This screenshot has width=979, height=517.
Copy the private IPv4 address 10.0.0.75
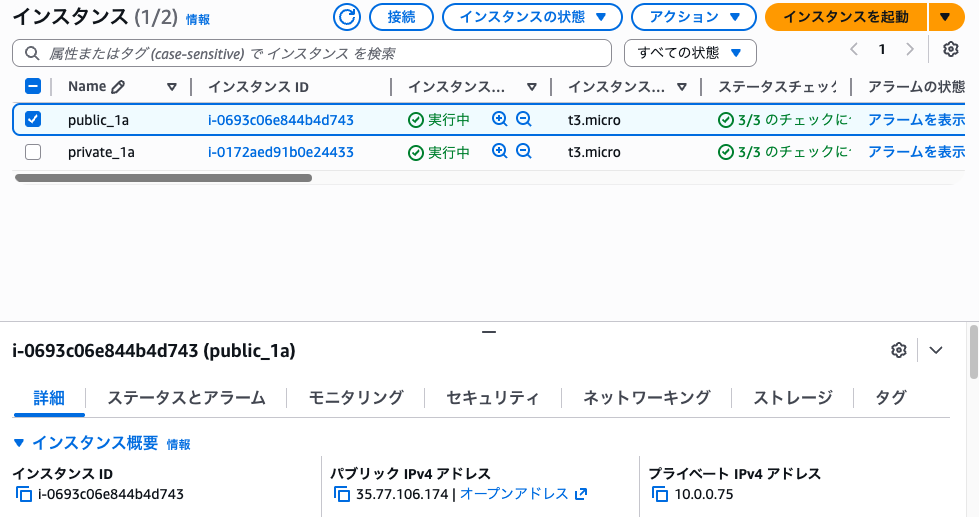pyautogui.click(x=659, y=494)
